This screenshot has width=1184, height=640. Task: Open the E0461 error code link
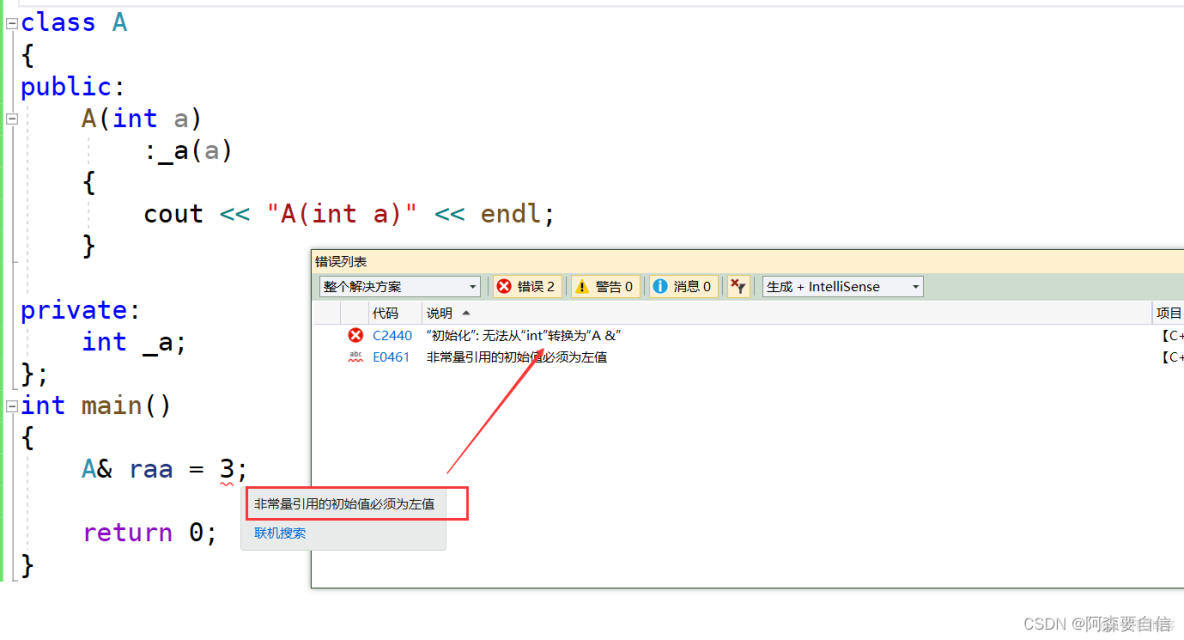[390, 357]
